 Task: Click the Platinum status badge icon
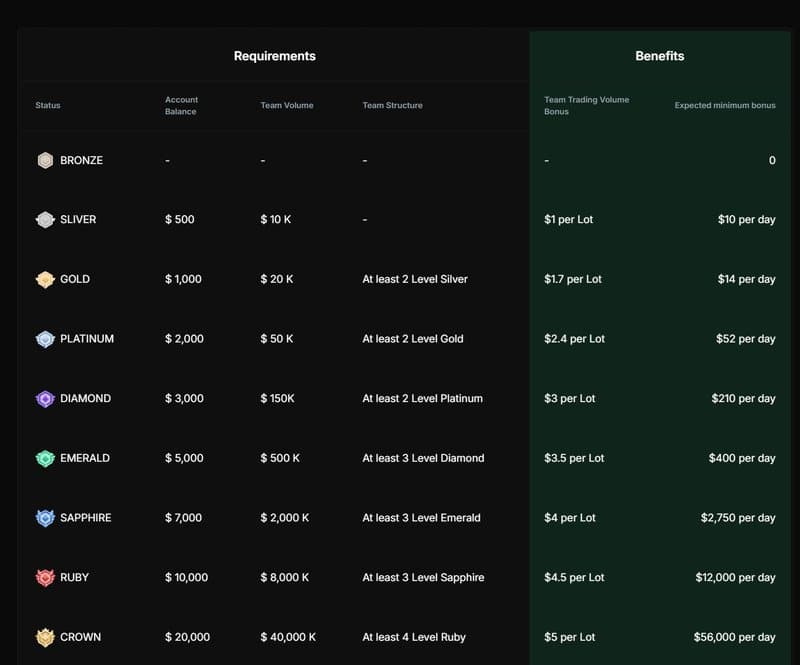point(45,339)
